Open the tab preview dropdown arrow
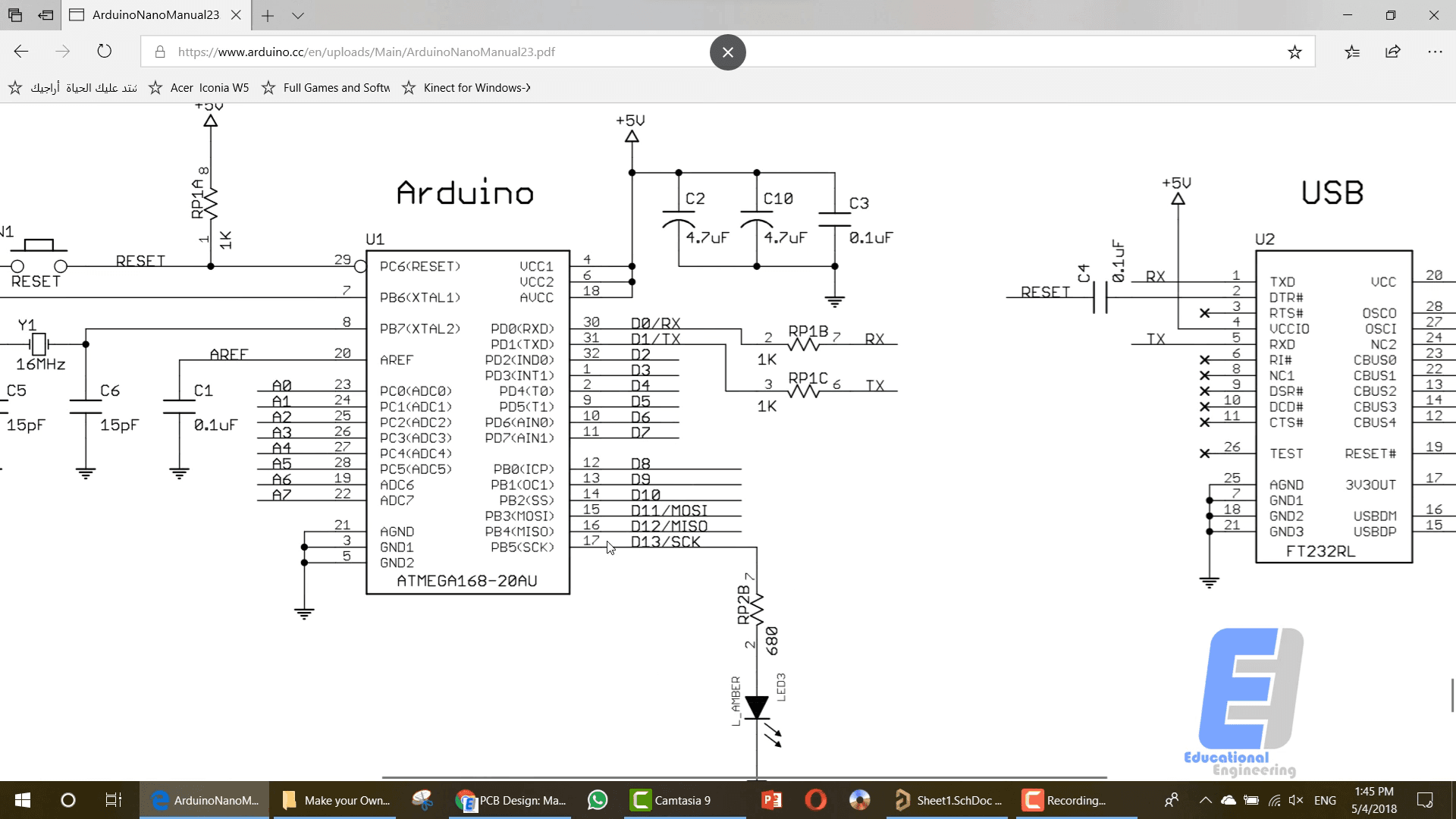 (298, 15)
